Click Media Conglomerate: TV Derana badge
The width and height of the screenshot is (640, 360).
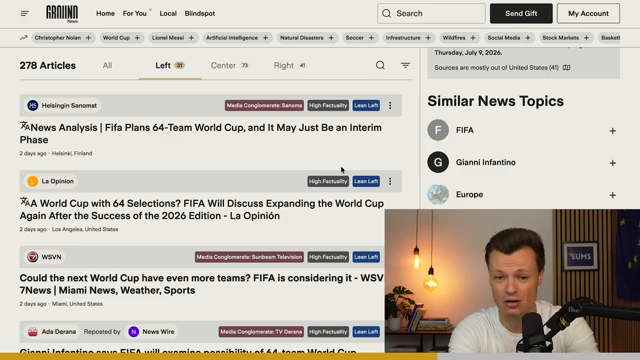261,331
